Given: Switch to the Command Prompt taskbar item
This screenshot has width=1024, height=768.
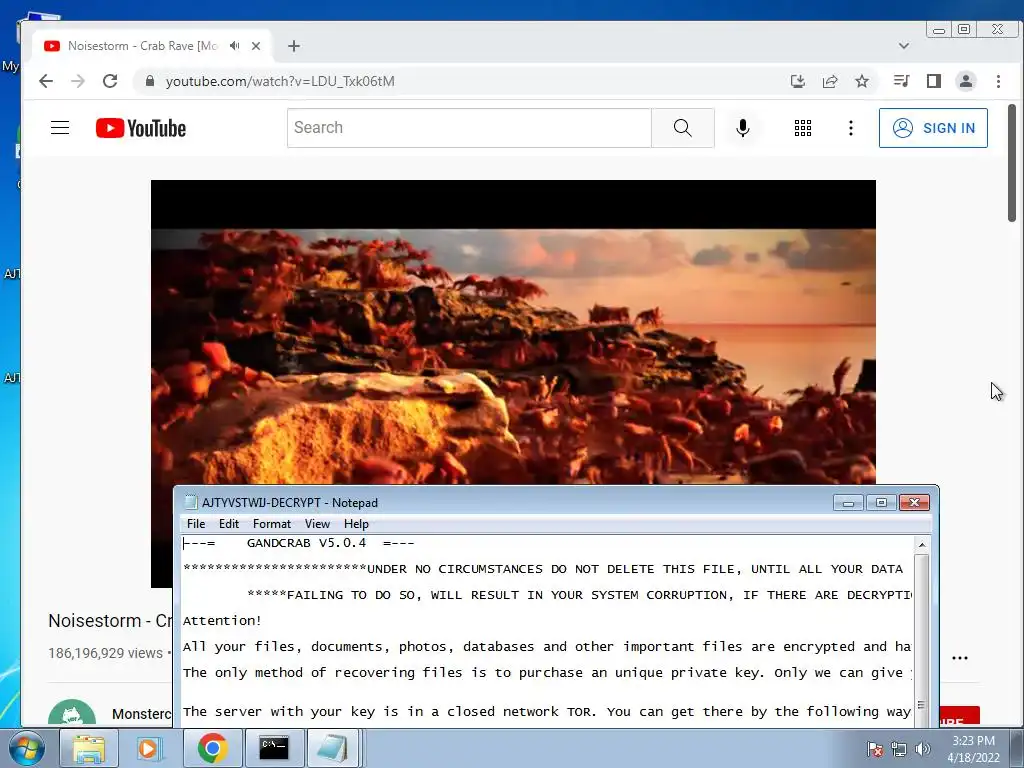Looking at the screenshot, I should pos(274,748).
